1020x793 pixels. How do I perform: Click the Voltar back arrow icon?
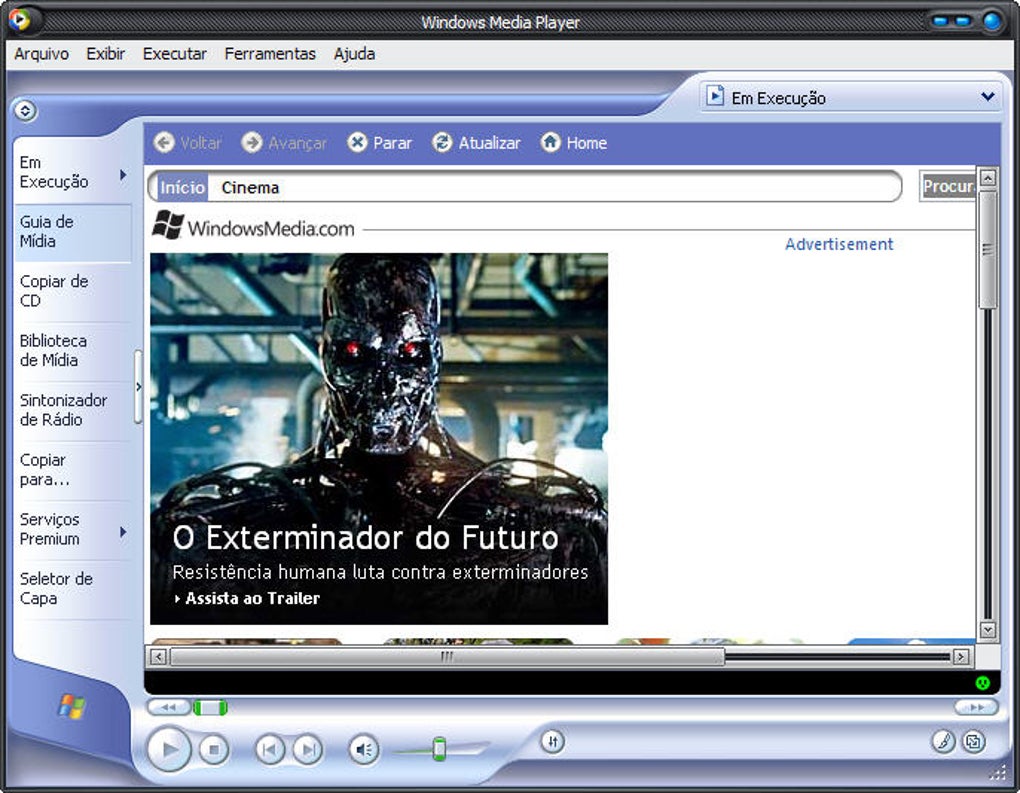click(x=165, y=142)
